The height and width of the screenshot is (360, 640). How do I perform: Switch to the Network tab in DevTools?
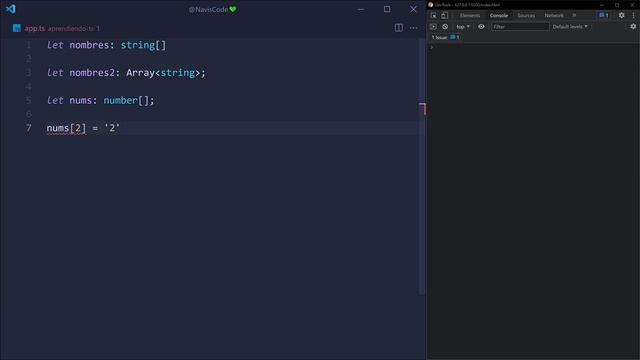coord(554,16)
